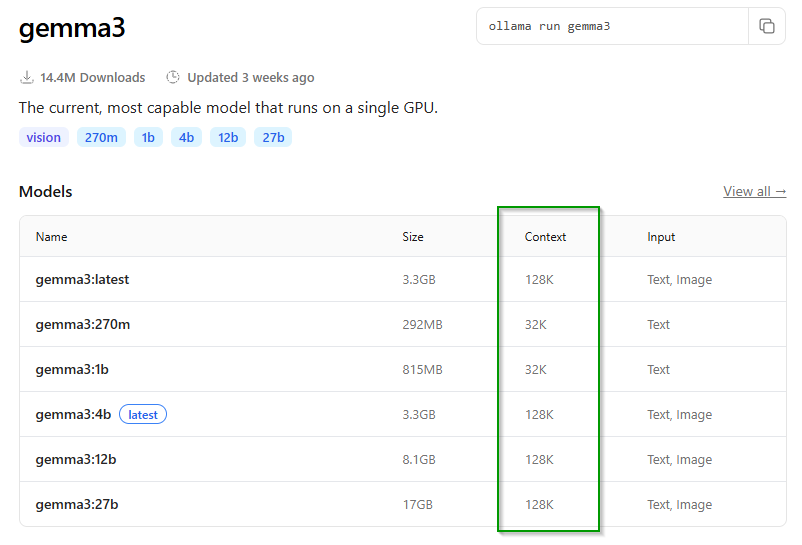This screenshot has width=802, height=545.
Task: Click the updated clock icon
Action: (173, 77)
